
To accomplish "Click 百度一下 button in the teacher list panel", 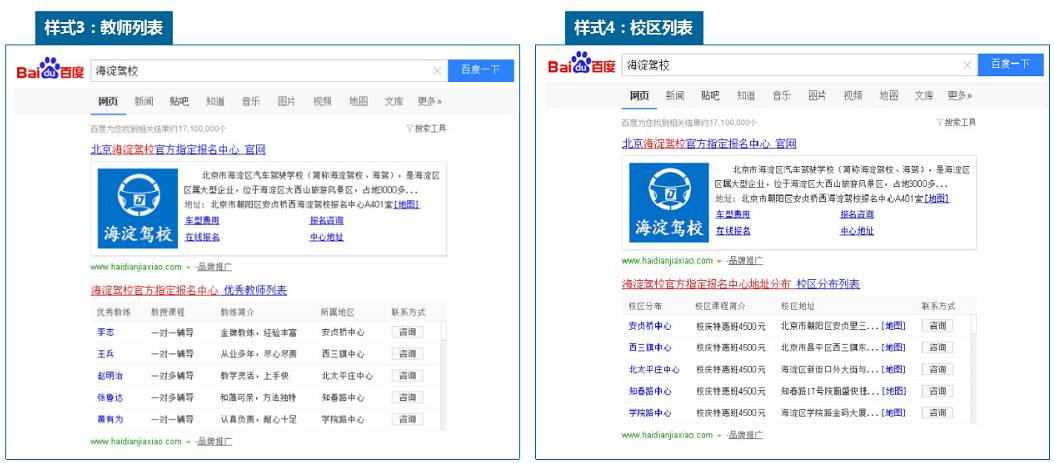I will click(x=481, y=71).
